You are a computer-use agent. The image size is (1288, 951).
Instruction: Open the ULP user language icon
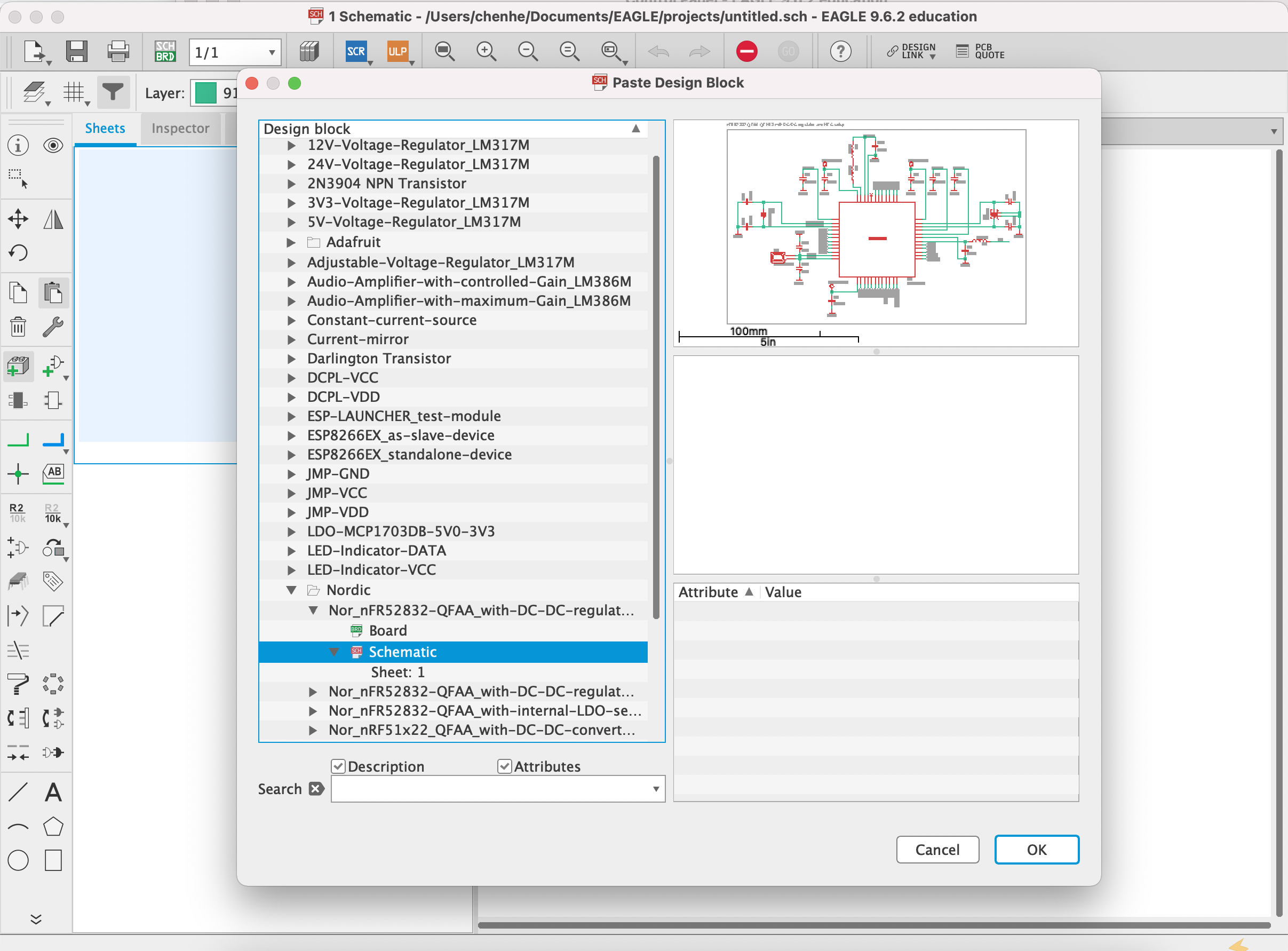click(397, 52)
